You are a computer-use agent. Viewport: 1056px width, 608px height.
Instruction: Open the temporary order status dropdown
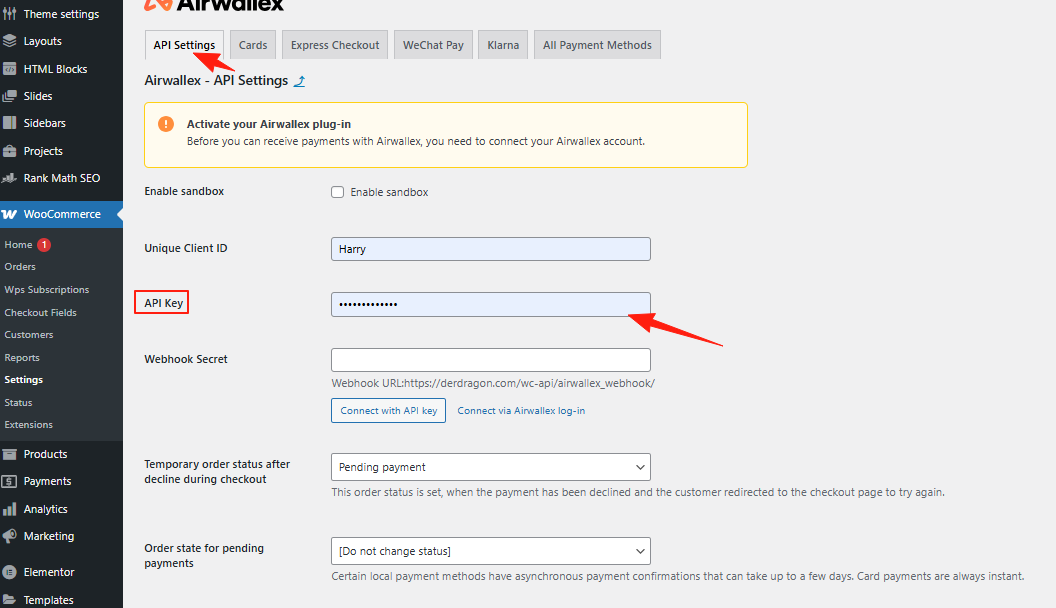[490, 466]
